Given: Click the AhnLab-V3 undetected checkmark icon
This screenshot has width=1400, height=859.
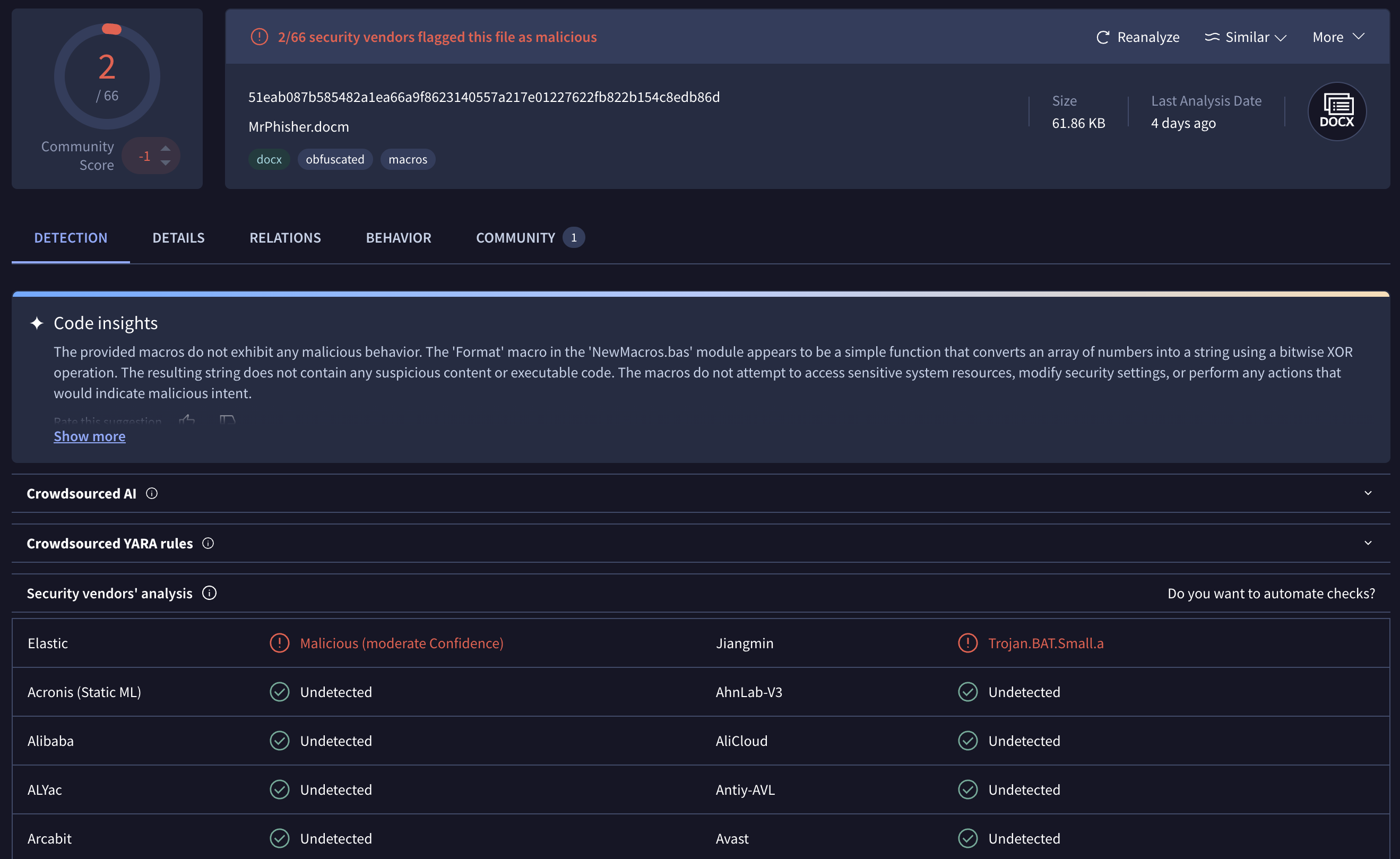Looking at the screenshot, I should pyautogui.click(x=967, y=692).
